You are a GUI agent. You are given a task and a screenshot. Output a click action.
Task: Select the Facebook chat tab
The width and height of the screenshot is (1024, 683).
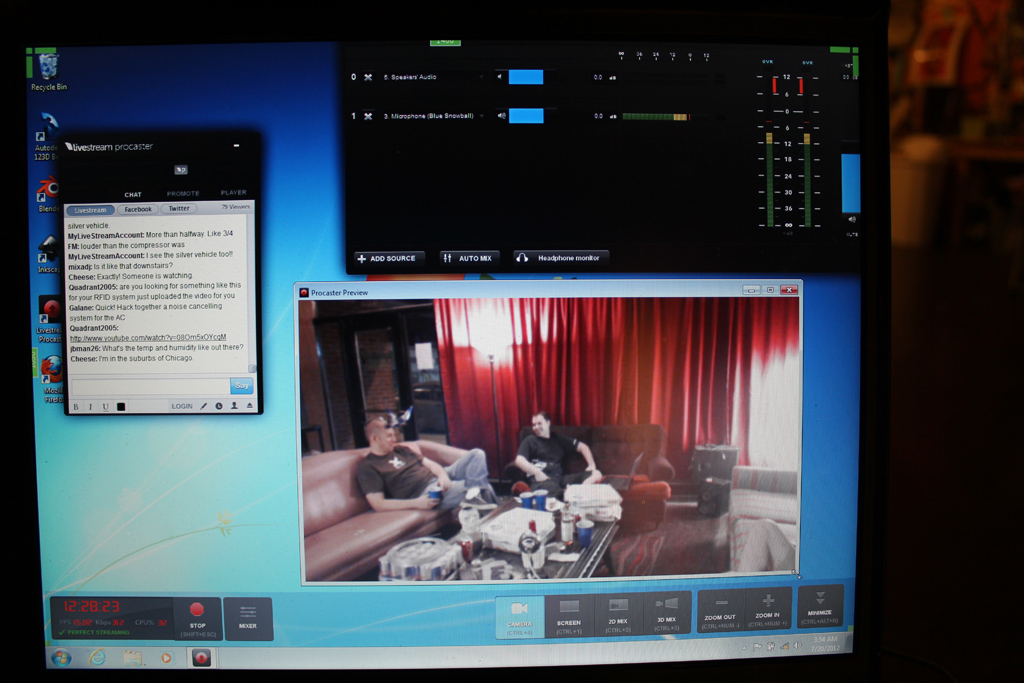138,210
